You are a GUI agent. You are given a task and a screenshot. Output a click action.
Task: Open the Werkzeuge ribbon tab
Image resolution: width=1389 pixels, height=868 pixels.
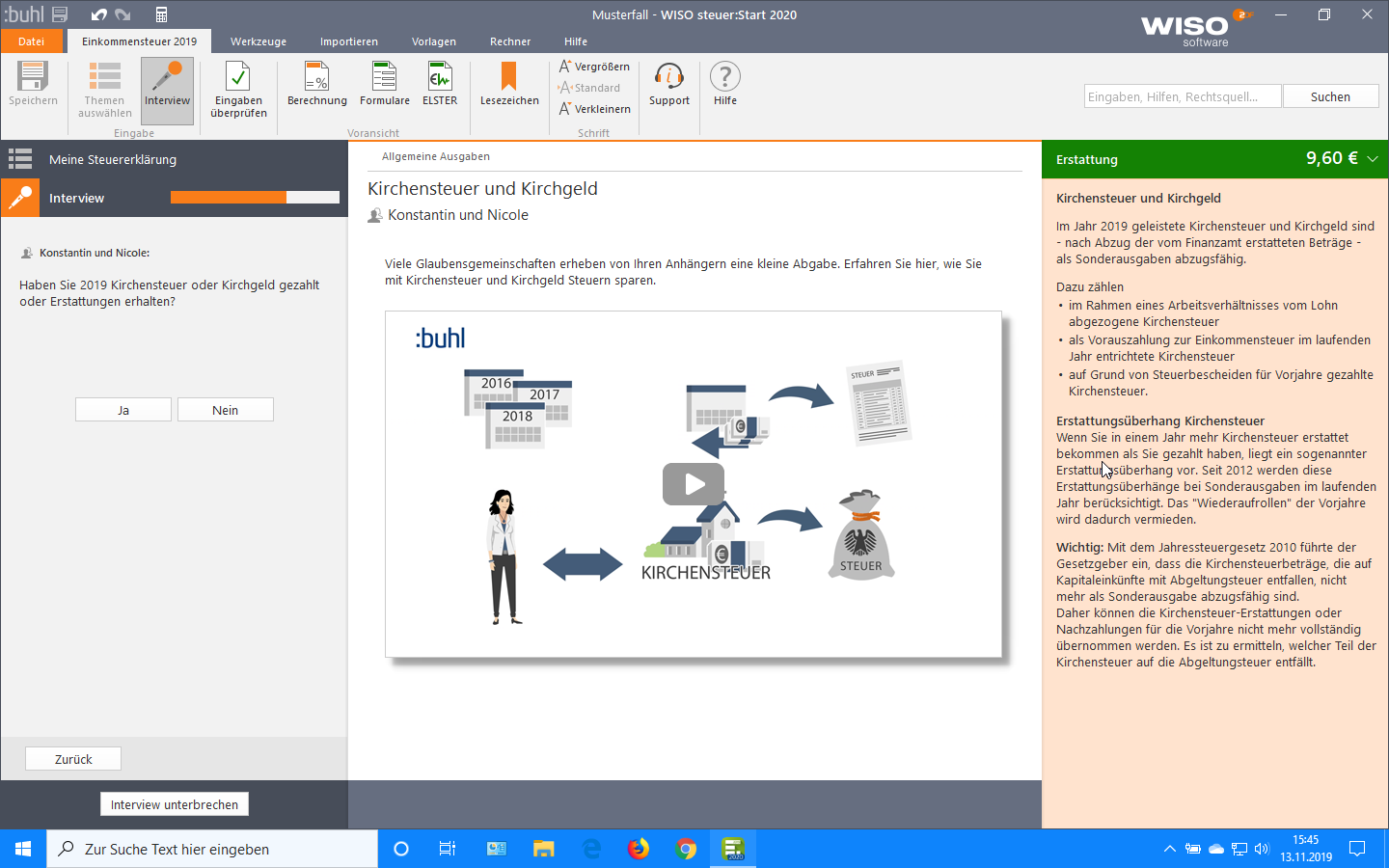click(258, 41)
